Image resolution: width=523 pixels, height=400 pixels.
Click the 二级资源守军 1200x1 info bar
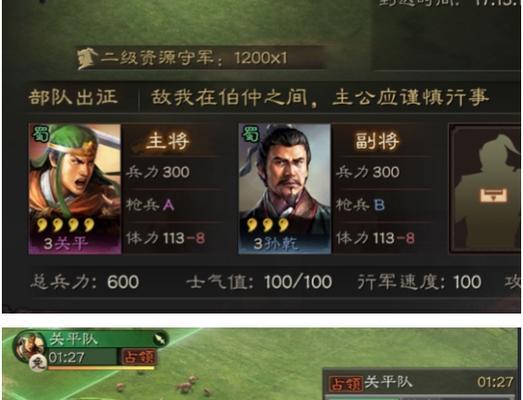click(x=200, y=58)
